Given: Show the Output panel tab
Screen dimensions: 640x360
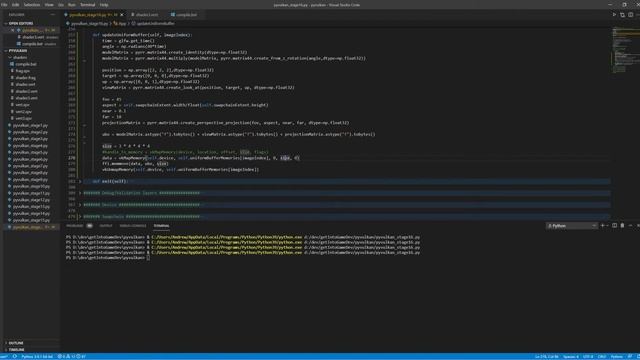Looking at the screenshot, I should tap(106, 226).
